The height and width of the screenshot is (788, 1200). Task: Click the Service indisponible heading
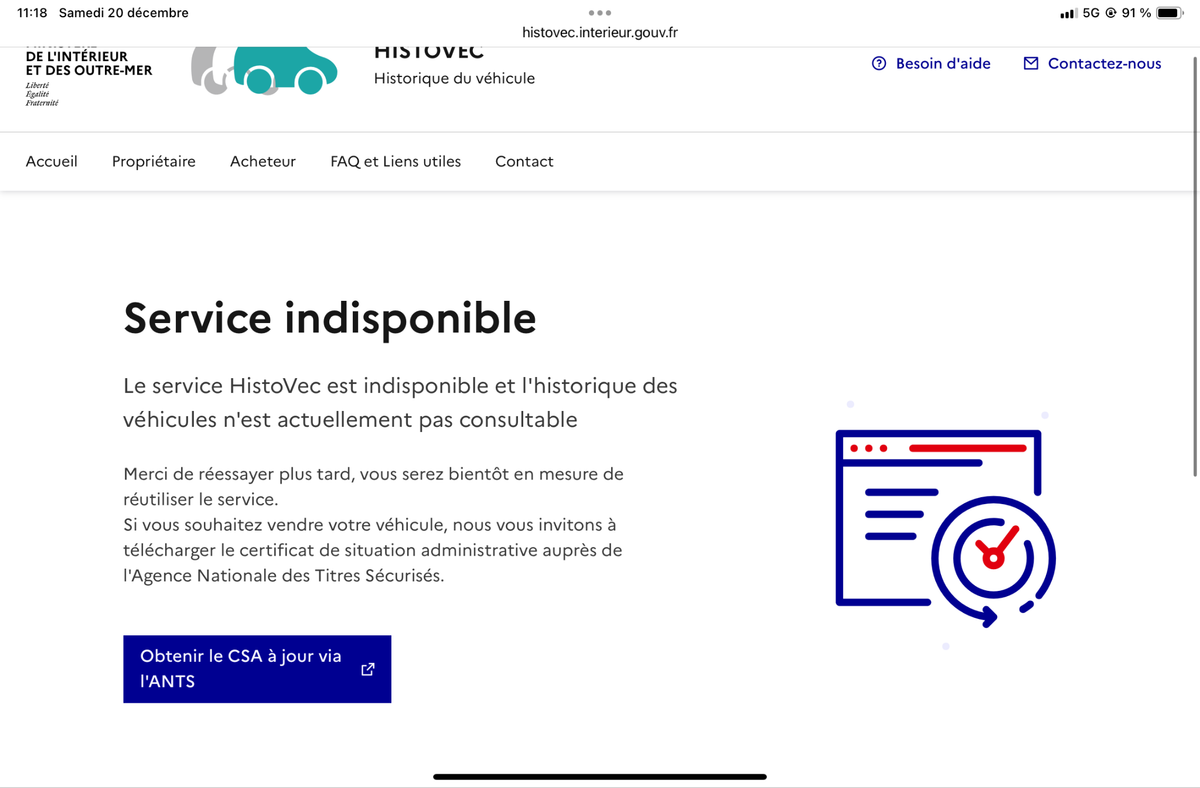point(330,318)
